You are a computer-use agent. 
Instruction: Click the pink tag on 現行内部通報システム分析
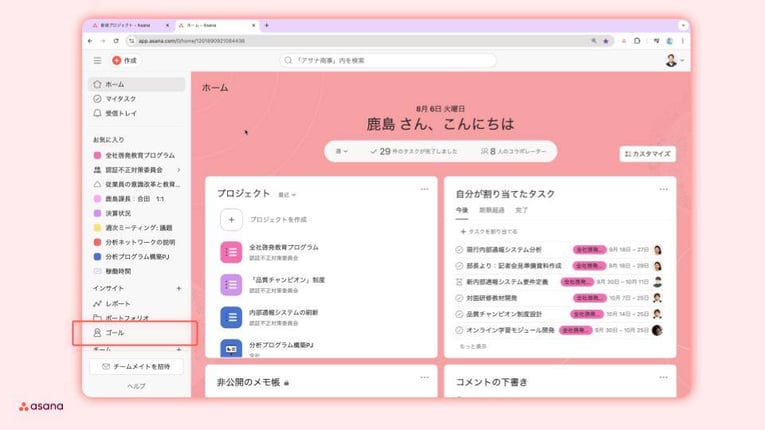[x=589, y=249]
